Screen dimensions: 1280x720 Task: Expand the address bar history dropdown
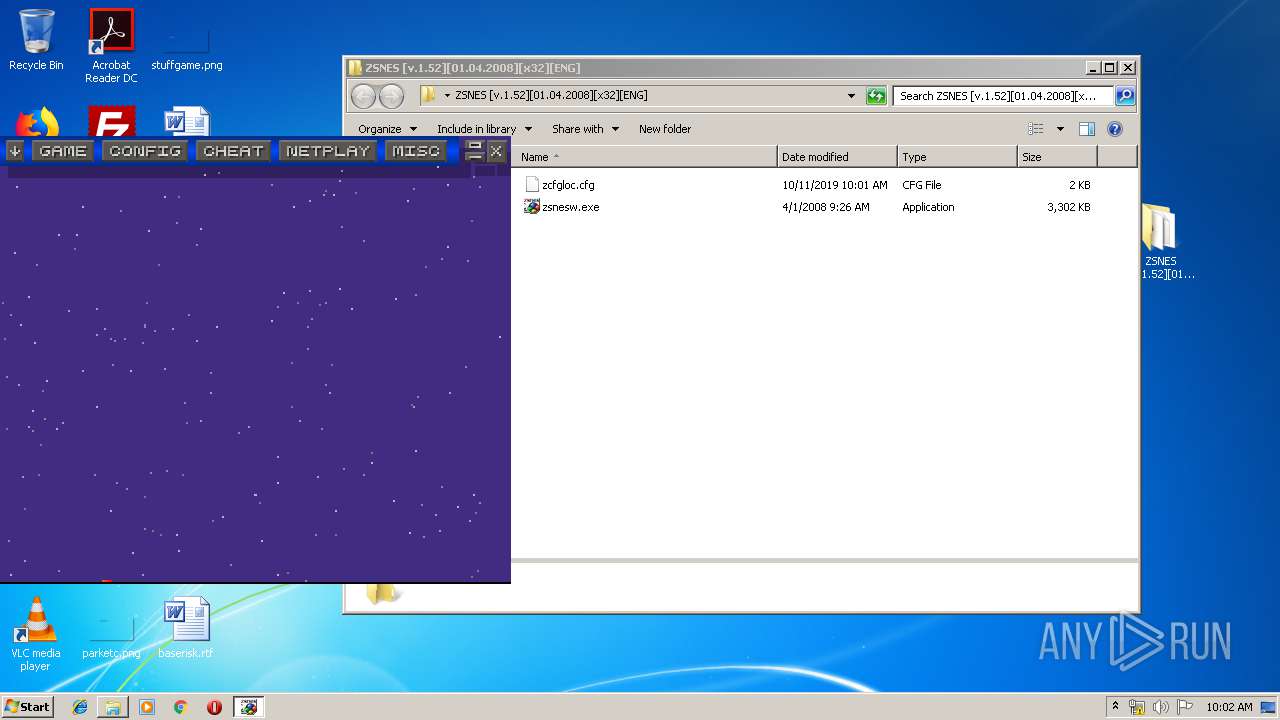[x=851, y=96]
